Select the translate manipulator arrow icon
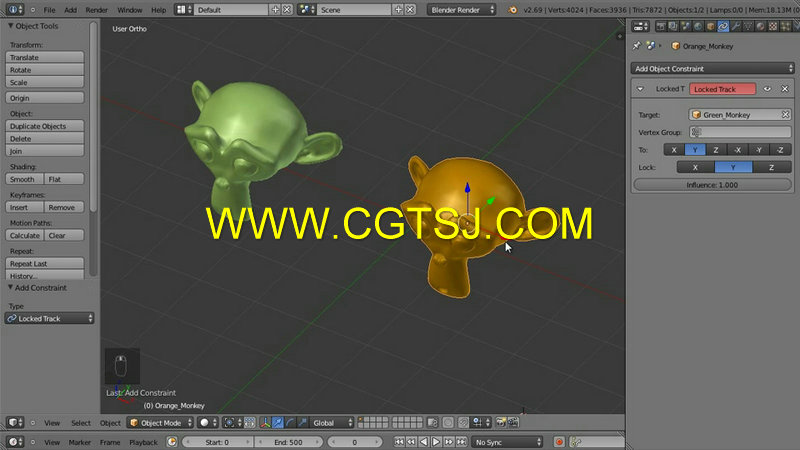 click(278, 422)
